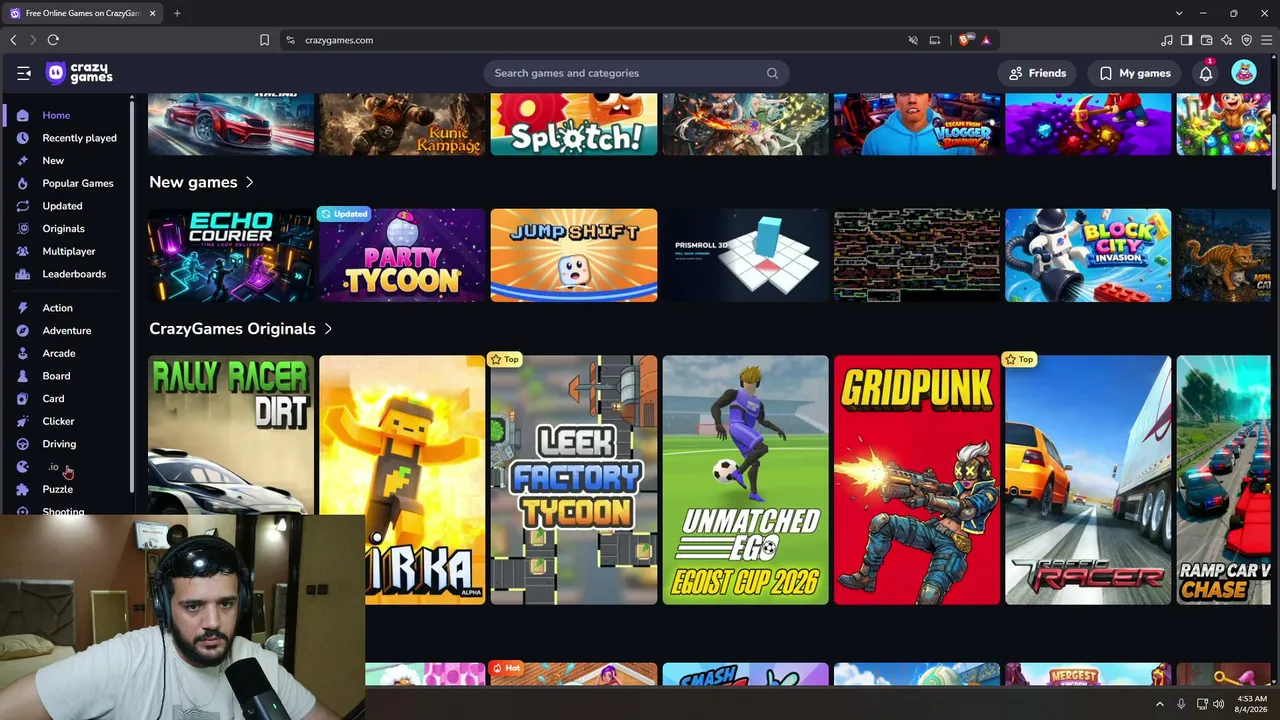The height and width of the screenshot is (720, 1280).
Task: Reload the page
Action: (53, 40)
